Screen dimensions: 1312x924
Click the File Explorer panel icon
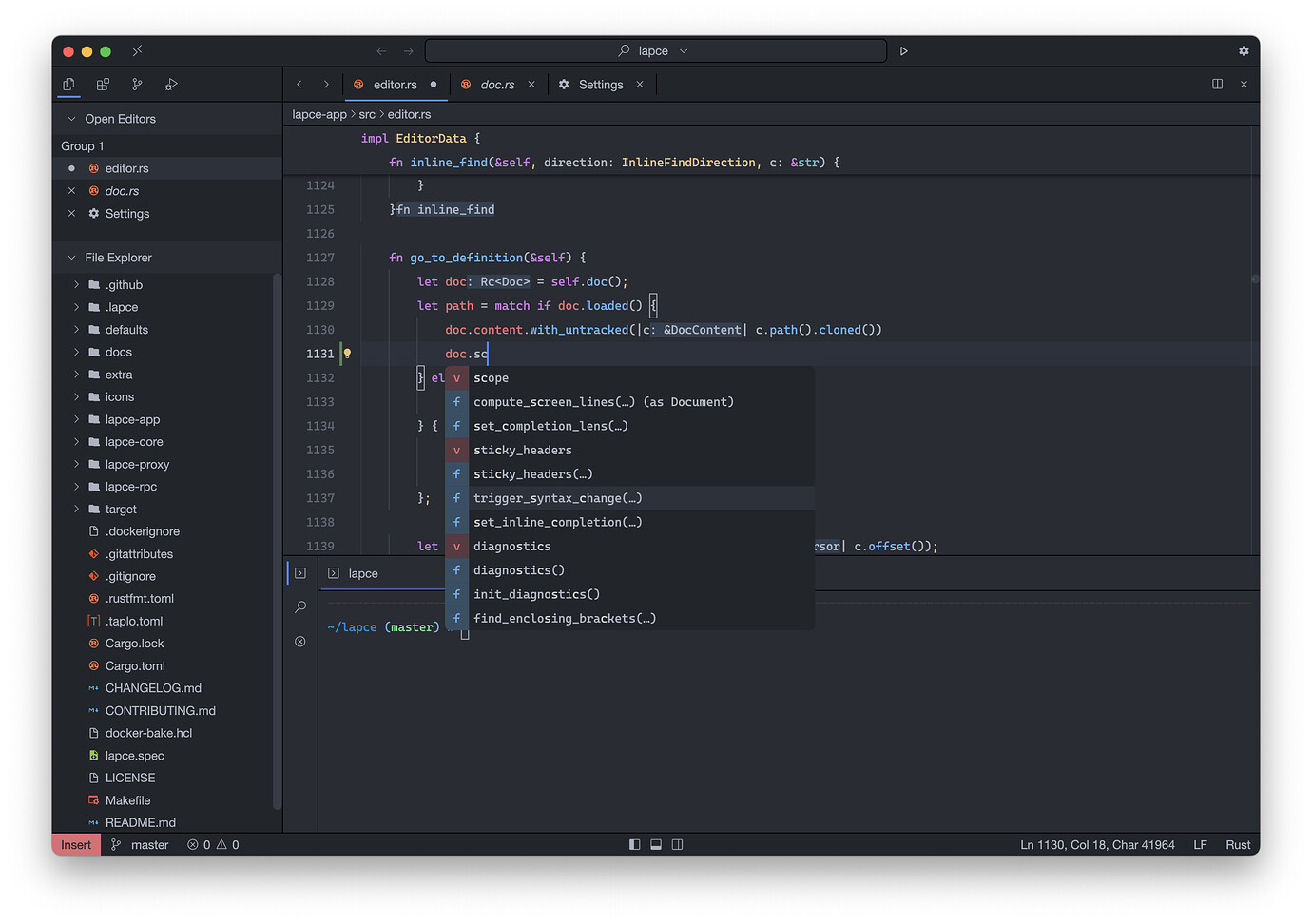68,85
